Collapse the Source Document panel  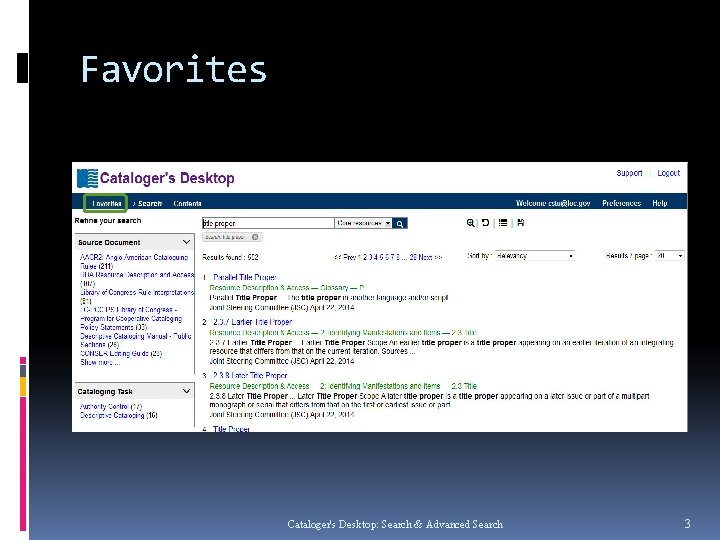coord(186,242)
